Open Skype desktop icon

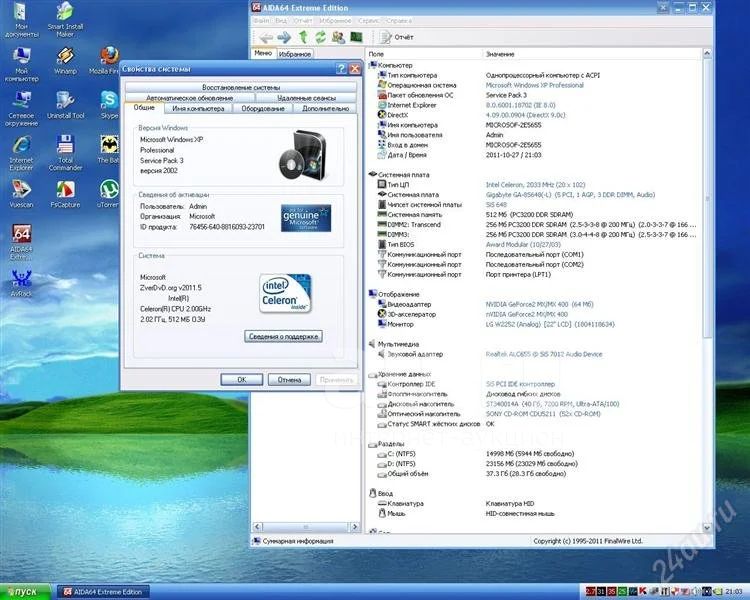[109, 105]
